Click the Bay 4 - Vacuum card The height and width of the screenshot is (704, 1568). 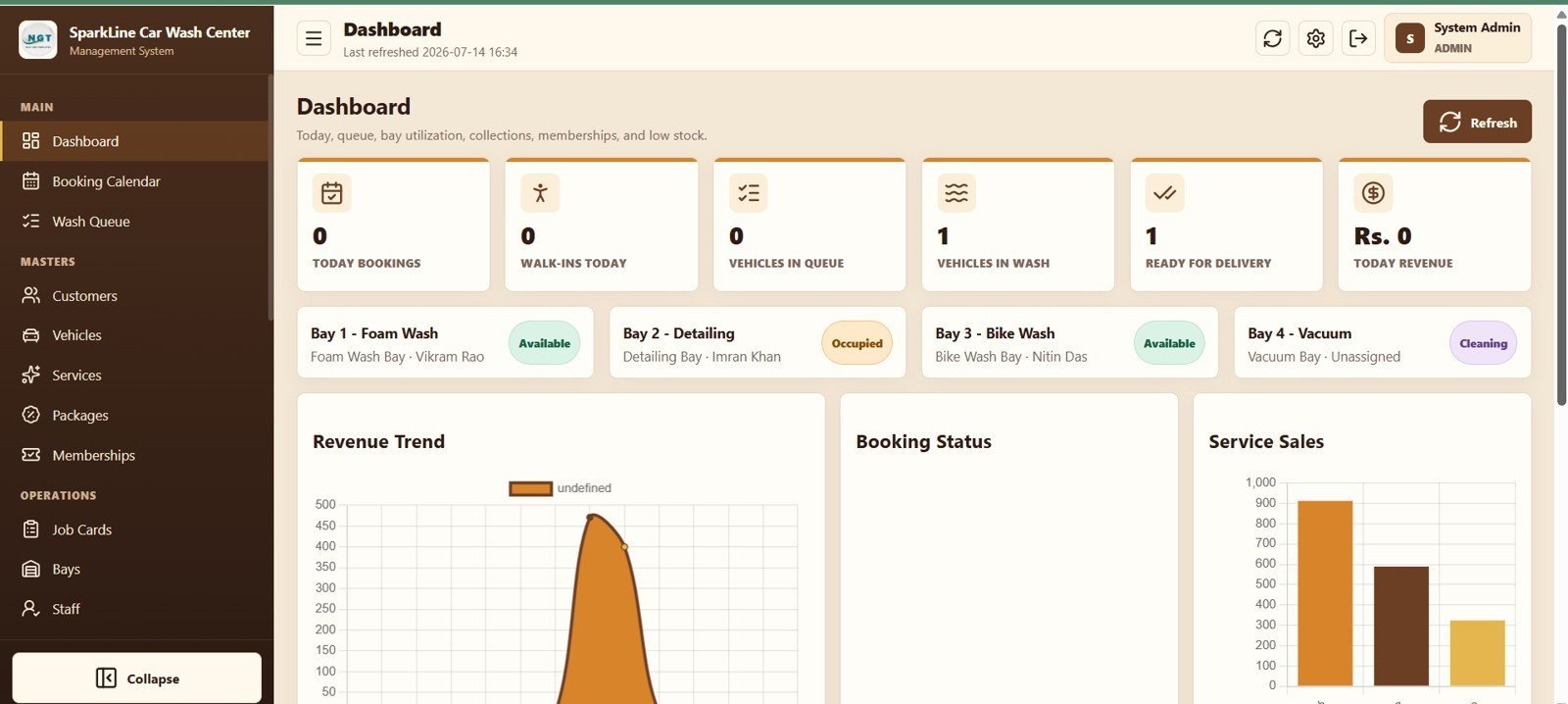[1382, 342]
